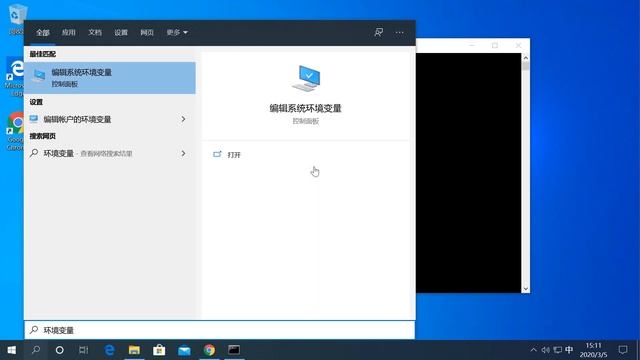Image resolution: width=640 pixels, height=360 pixels.
Task: Click inside the black console window area
Action: [469, 172]
